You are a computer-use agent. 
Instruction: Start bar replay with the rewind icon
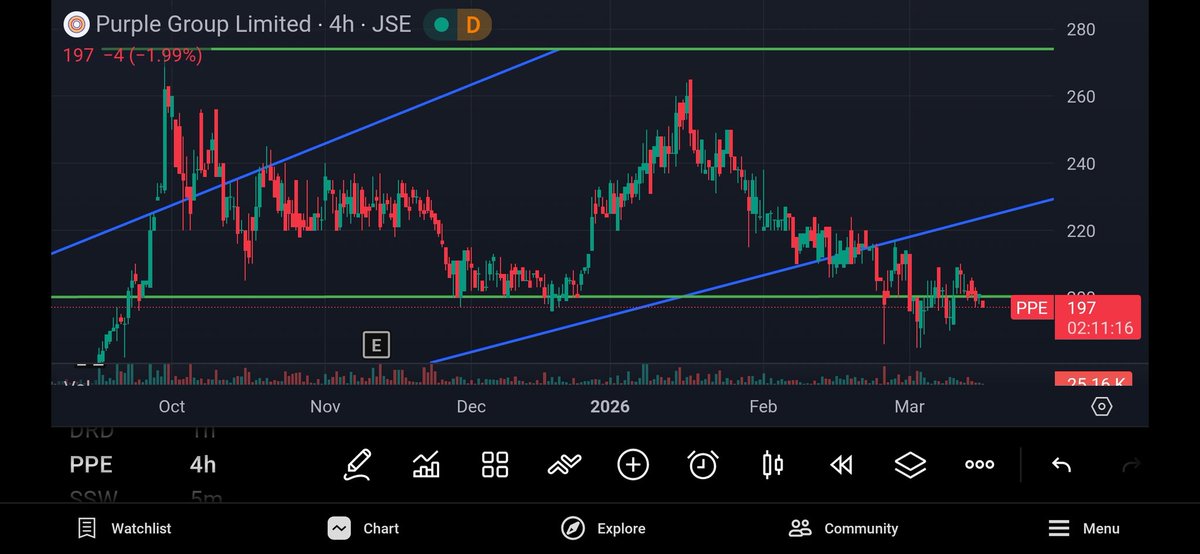pyautogui.click(x=842, y=465)
